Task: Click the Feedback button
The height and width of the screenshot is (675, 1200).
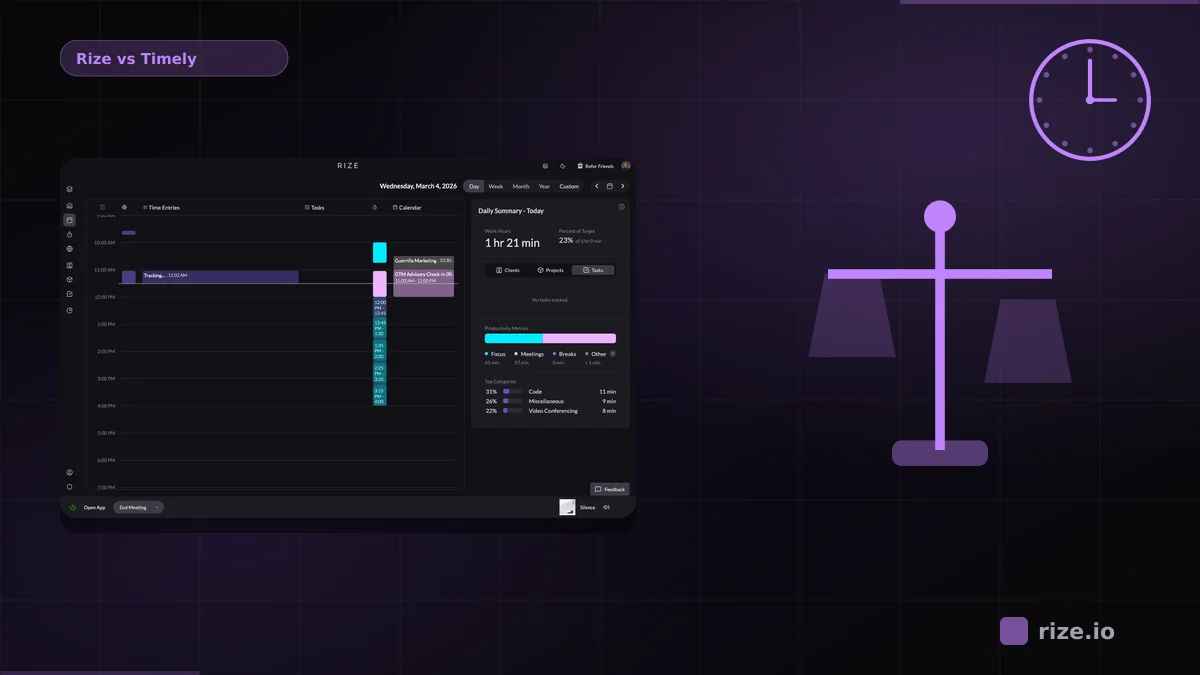Action: pyautogui.click(x=610, y=489)
